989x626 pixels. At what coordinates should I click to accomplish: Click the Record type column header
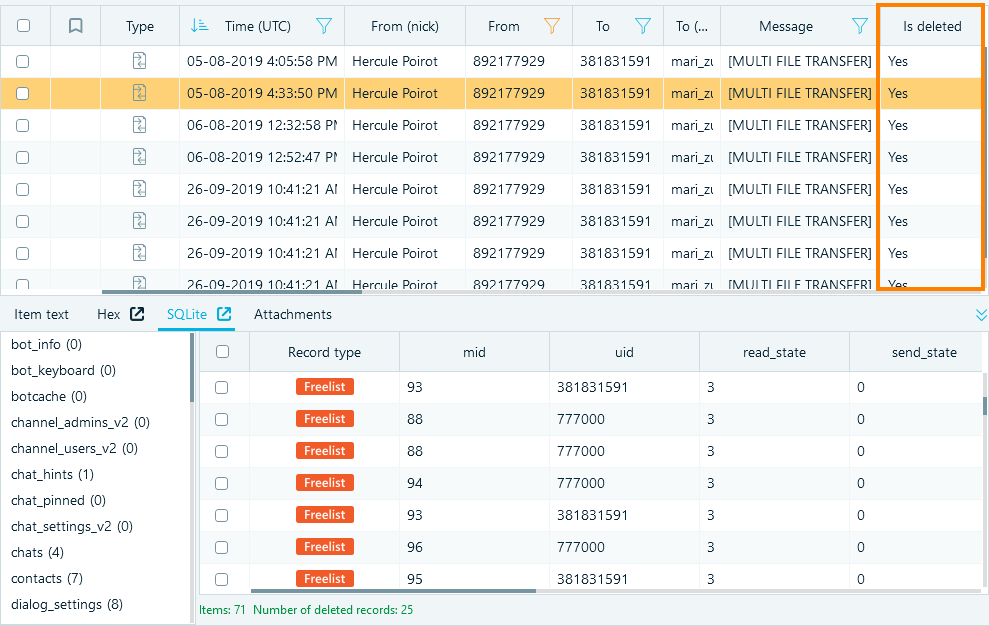point(324,352)
